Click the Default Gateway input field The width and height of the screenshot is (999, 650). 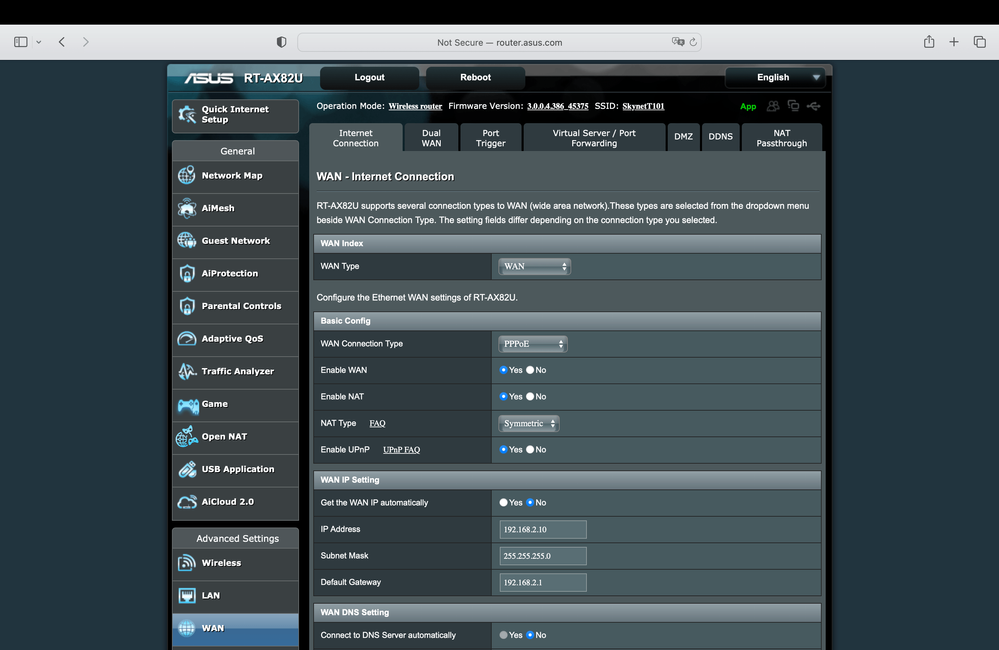[543, 582]
